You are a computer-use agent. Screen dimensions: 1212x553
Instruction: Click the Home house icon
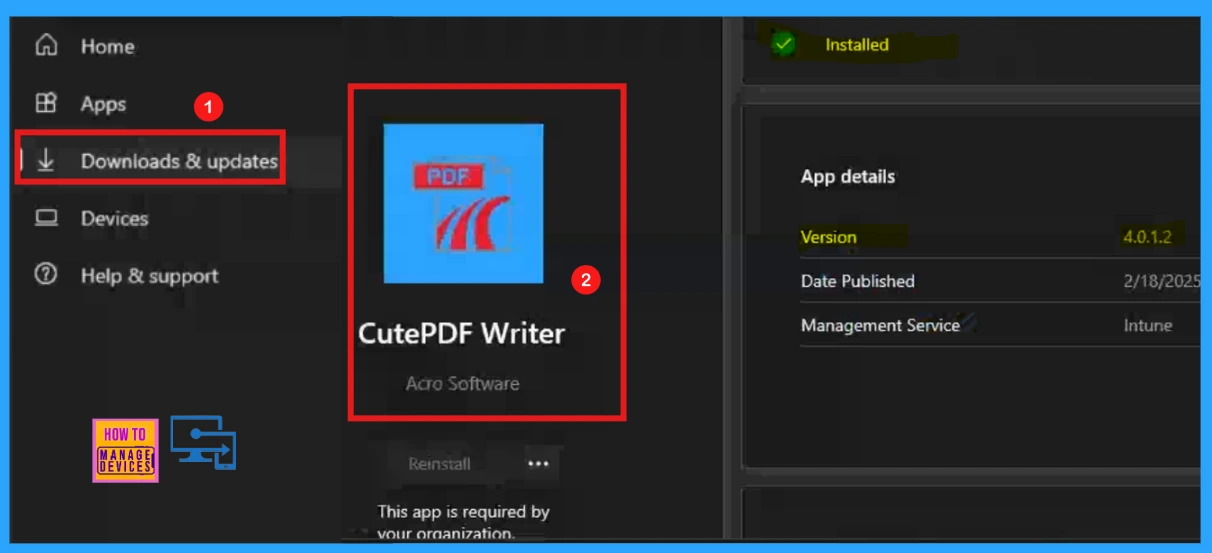46,46
